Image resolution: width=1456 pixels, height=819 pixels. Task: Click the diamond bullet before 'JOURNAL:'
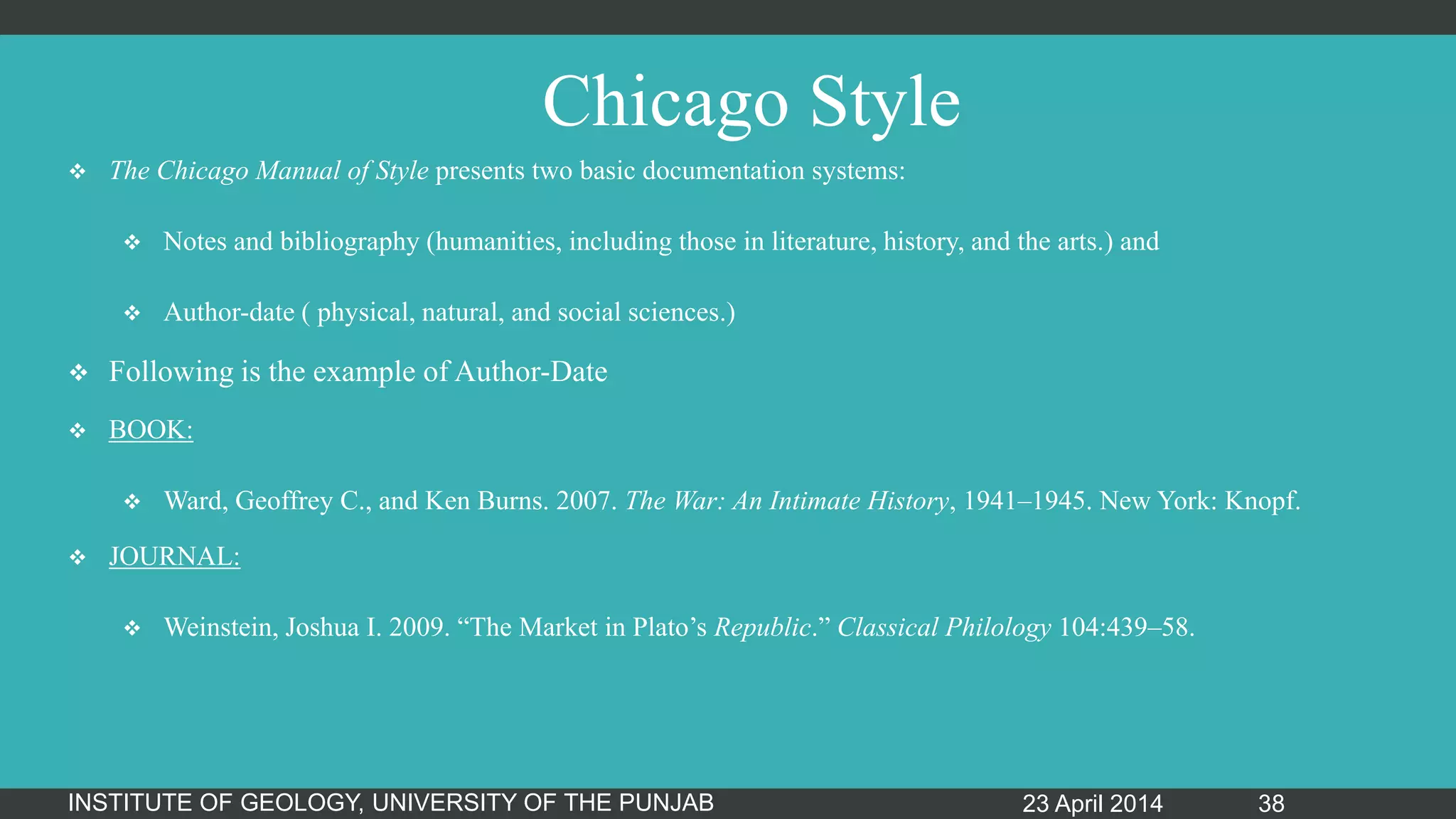click(x=78, y=557)
